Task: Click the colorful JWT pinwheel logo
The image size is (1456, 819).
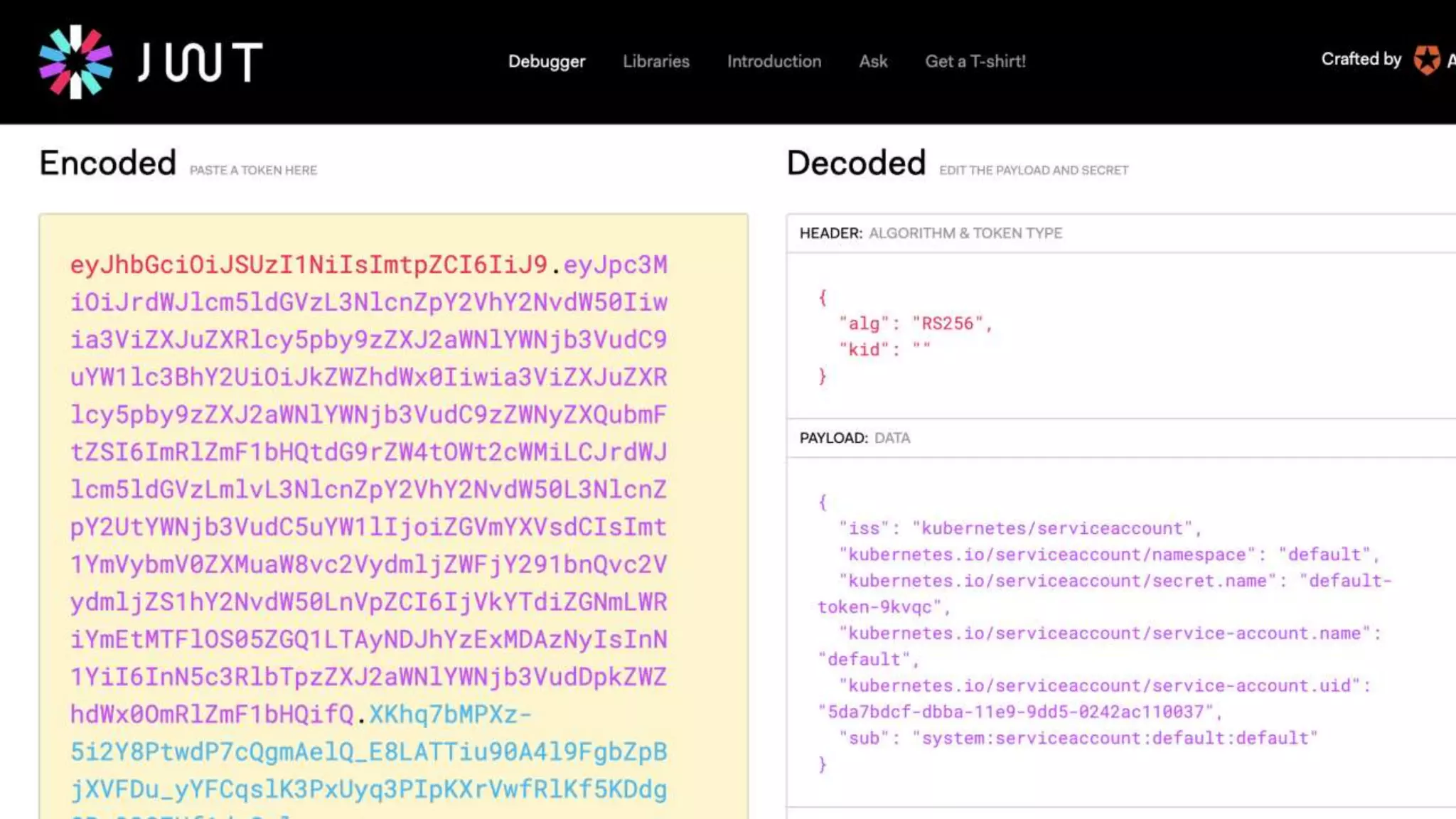Action: 75,62
